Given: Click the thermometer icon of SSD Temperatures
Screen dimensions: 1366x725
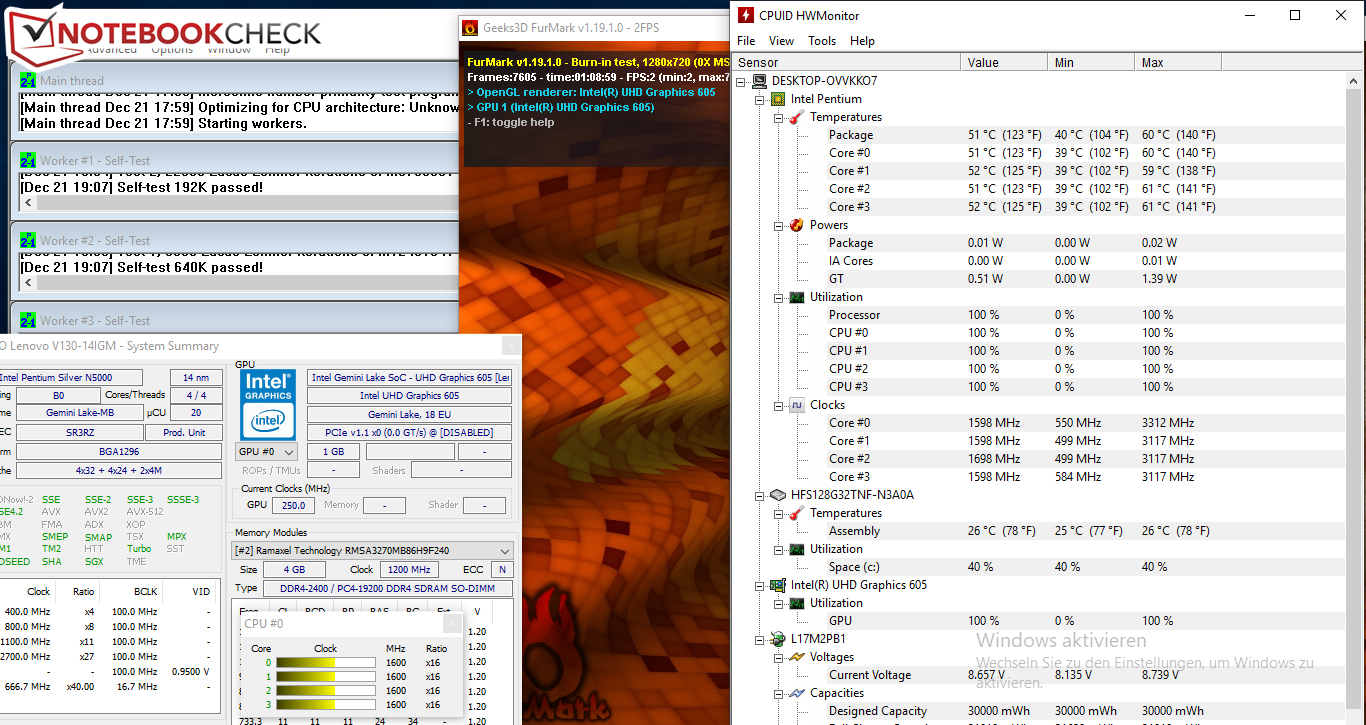Looking at the screenshot, I should point(797,513).
